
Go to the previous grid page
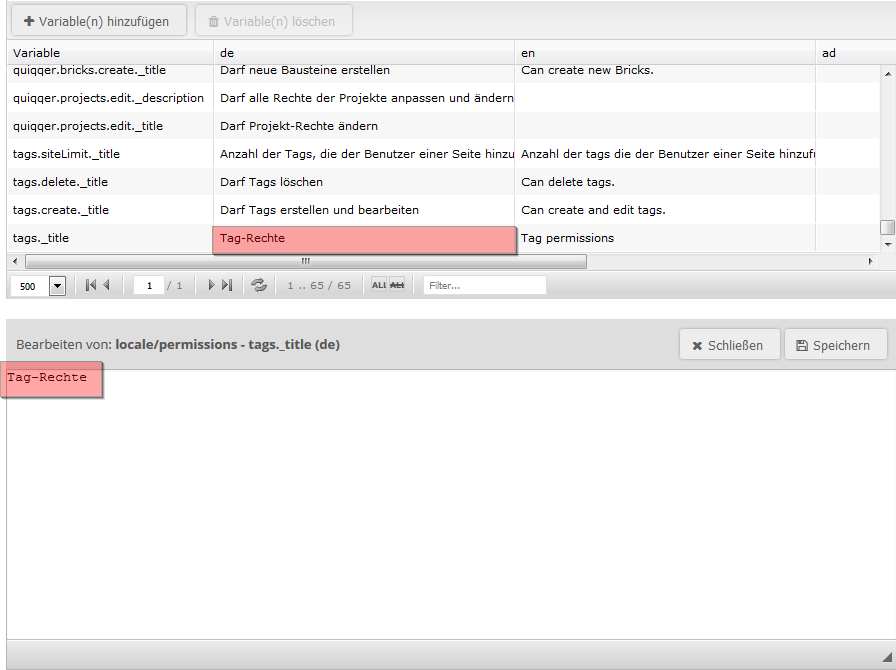pos(106,286)
